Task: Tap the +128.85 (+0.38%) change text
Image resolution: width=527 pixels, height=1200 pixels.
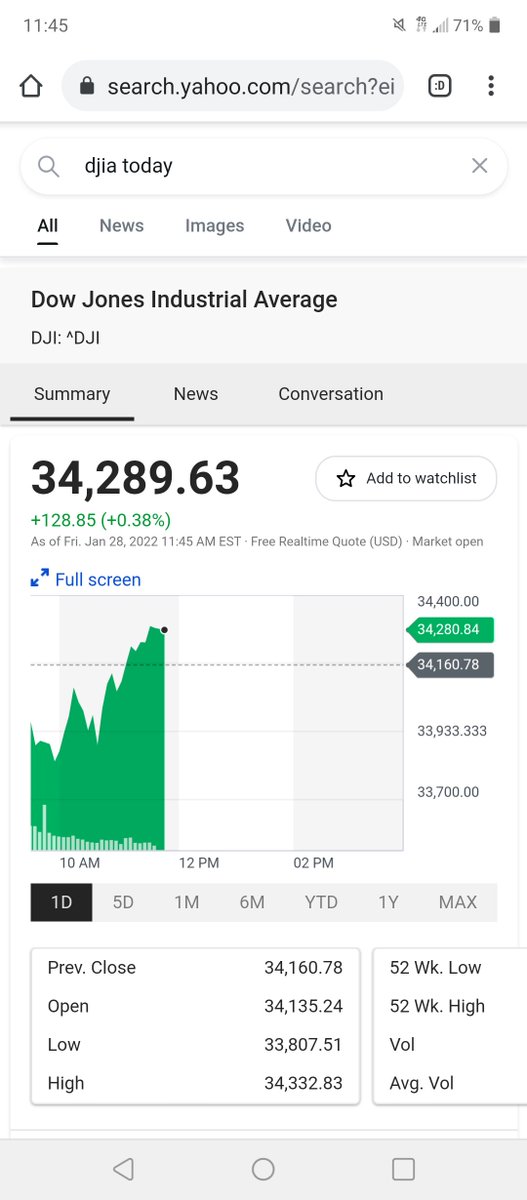Action: point(101,520)
